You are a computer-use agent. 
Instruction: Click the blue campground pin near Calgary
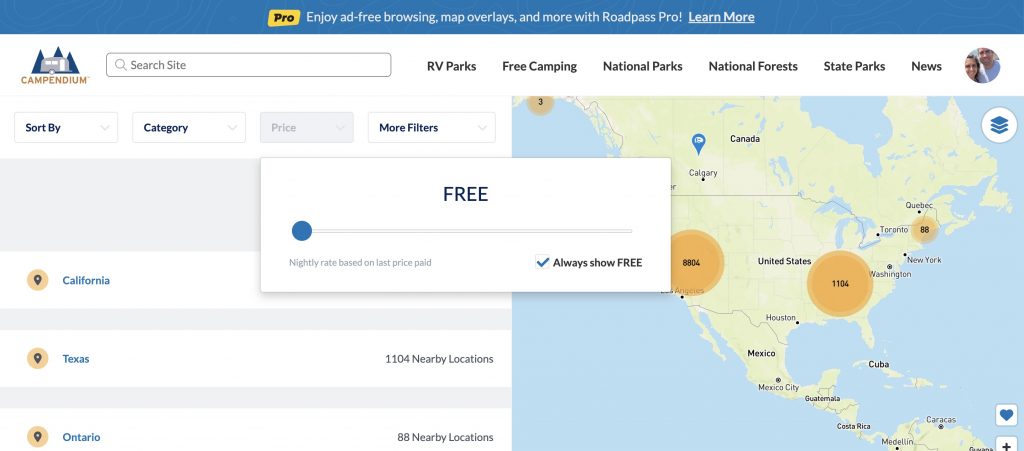coord(698,143)
